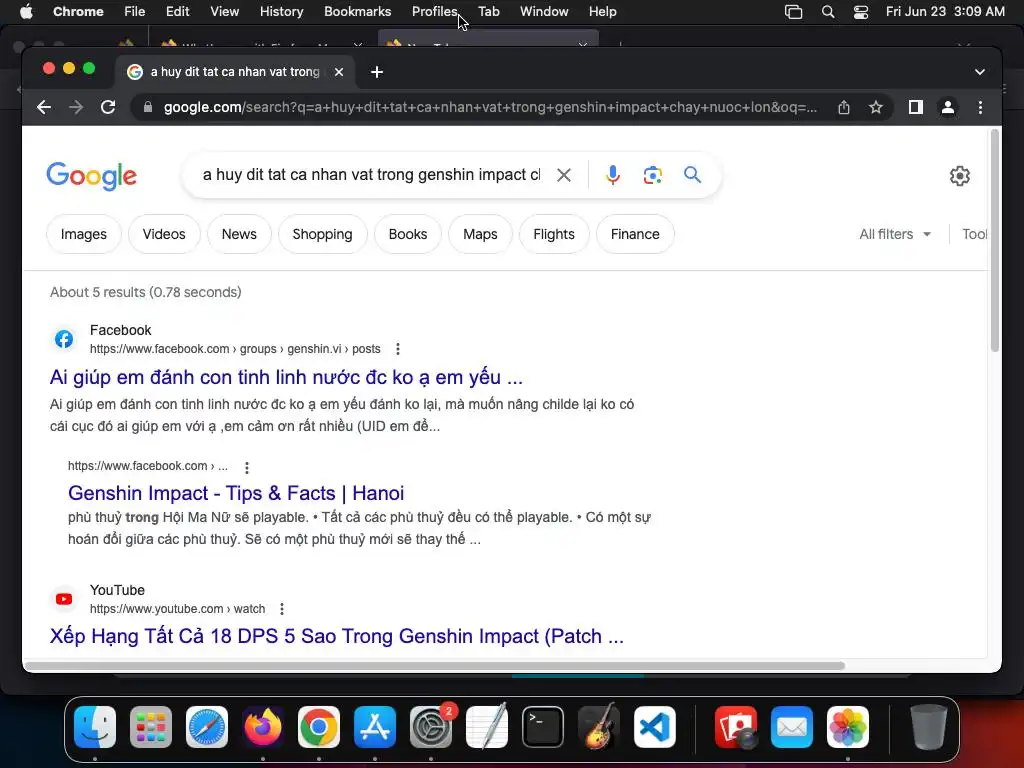The height and width of the screenshot is (768, 1024).
Task: Bookmark this page with the star
Action: pos(876,107)
